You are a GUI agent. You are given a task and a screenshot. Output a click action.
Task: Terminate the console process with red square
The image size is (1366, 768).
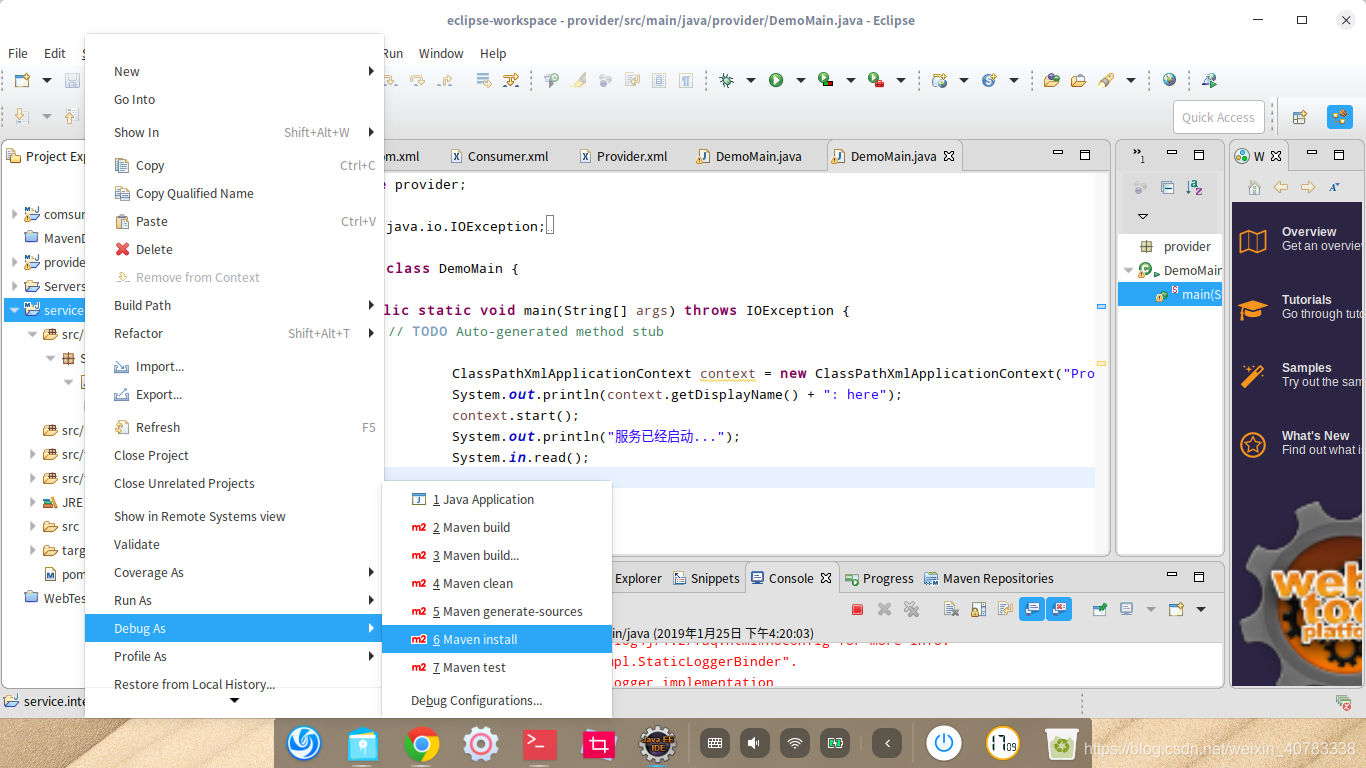[x=857, y=609]
